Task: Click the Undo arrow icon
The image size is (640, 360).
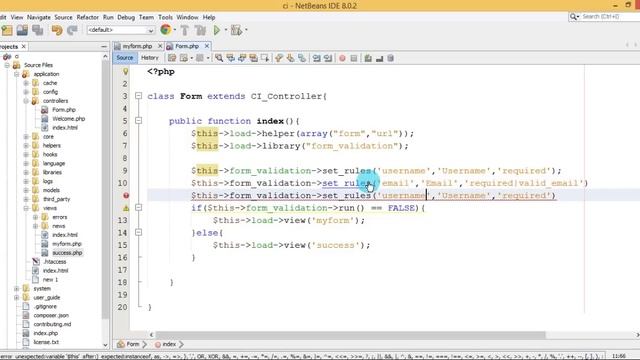Action: point(57,30)
